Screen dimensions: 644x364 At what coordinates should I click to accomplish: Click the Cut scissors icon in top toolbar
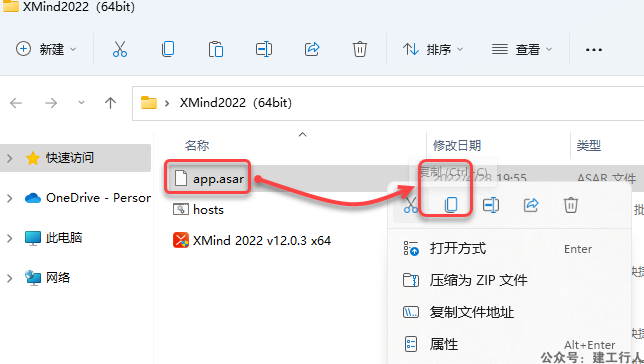[x=120, y=49]
